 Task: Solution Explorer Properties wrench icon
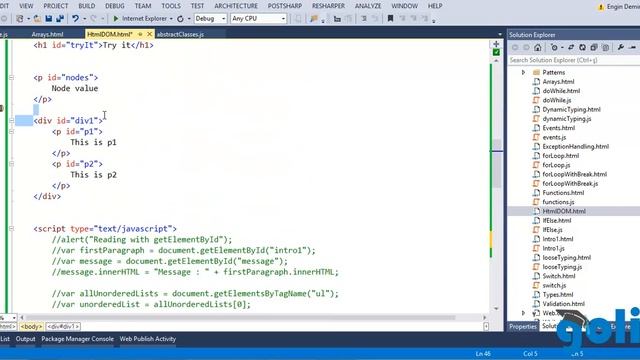pyautogui.click(x=621, y=47)
